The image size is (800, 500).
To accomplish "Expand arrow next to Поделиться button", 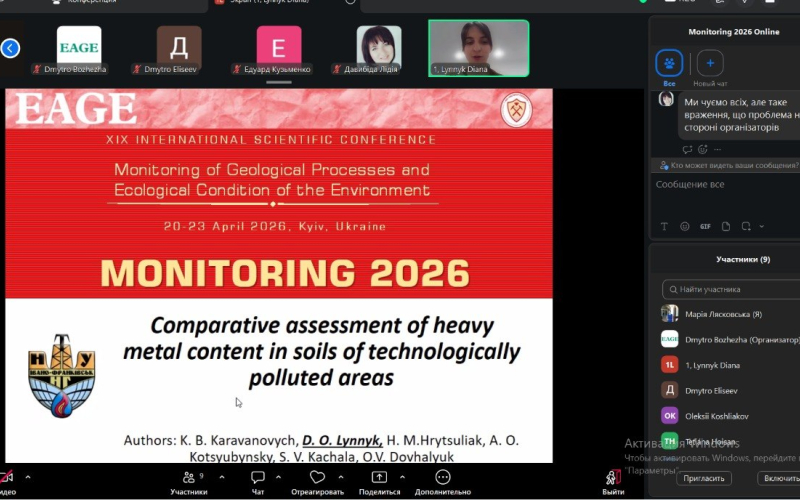I will (x=402, y=478).
